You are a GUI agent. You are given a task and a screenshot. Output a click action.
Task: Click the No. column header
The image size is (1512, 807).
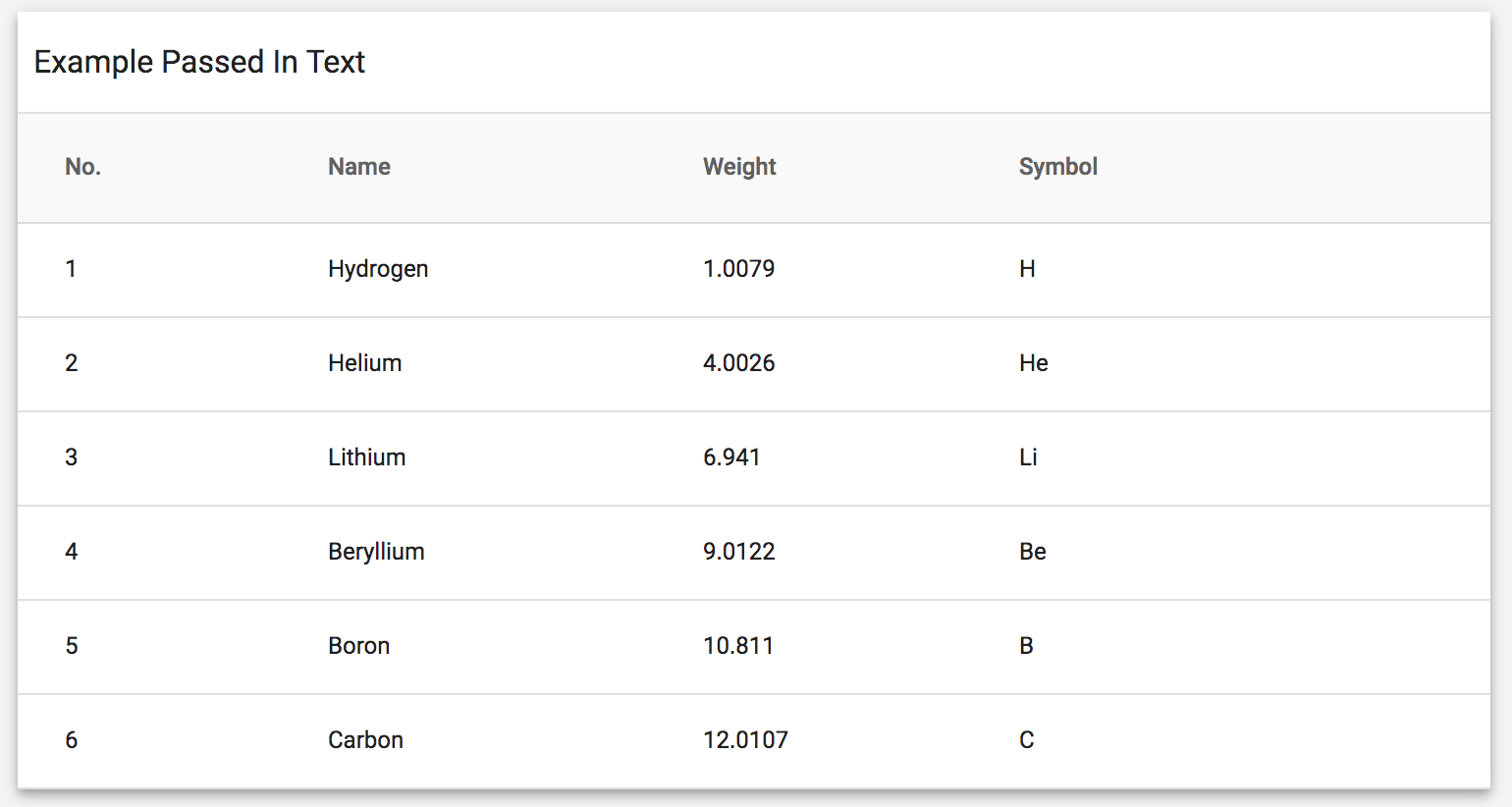[83, 167]
